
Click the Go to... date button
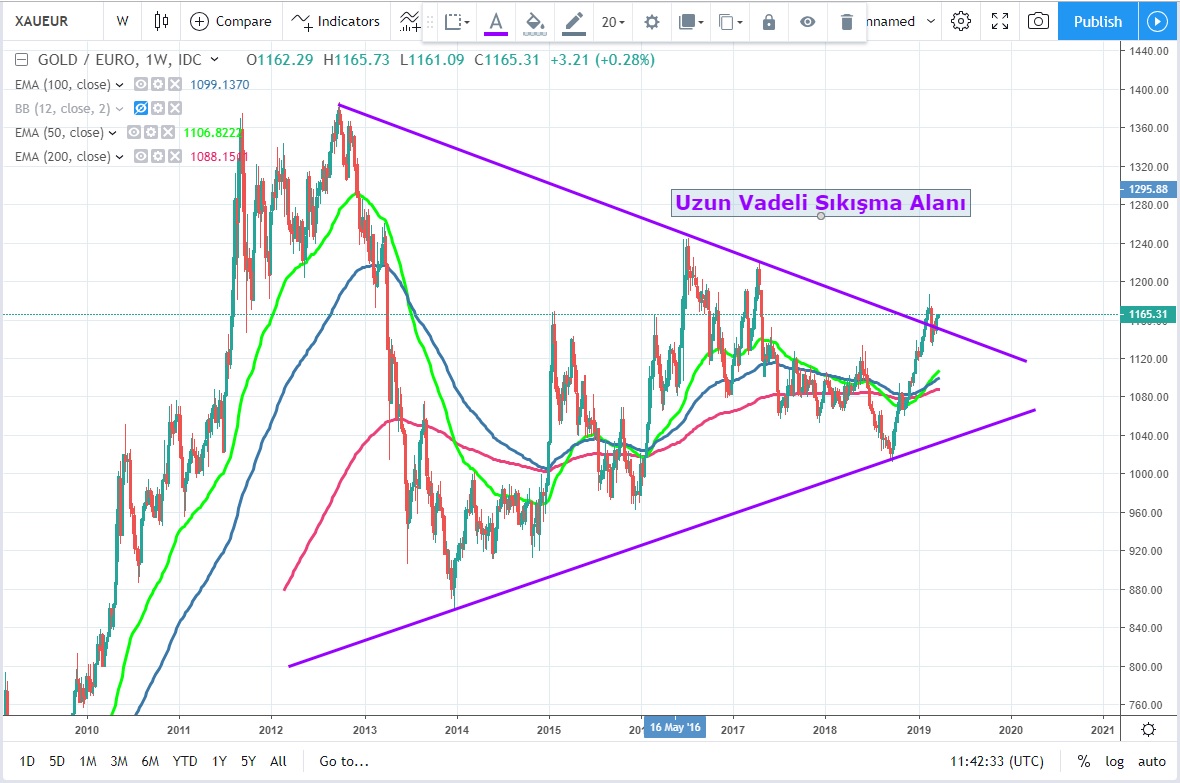tap(344, 761)
